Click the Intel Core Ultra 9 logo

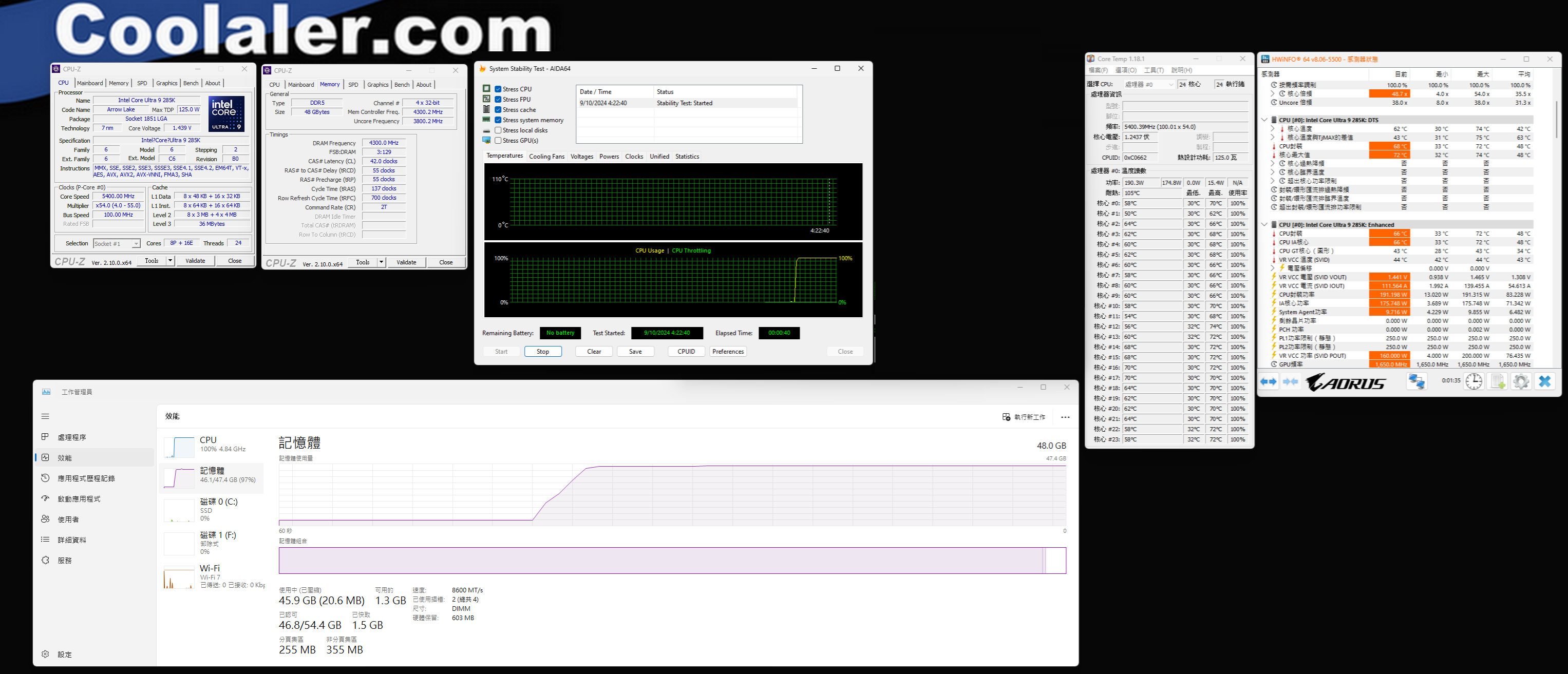coord(226,113)
